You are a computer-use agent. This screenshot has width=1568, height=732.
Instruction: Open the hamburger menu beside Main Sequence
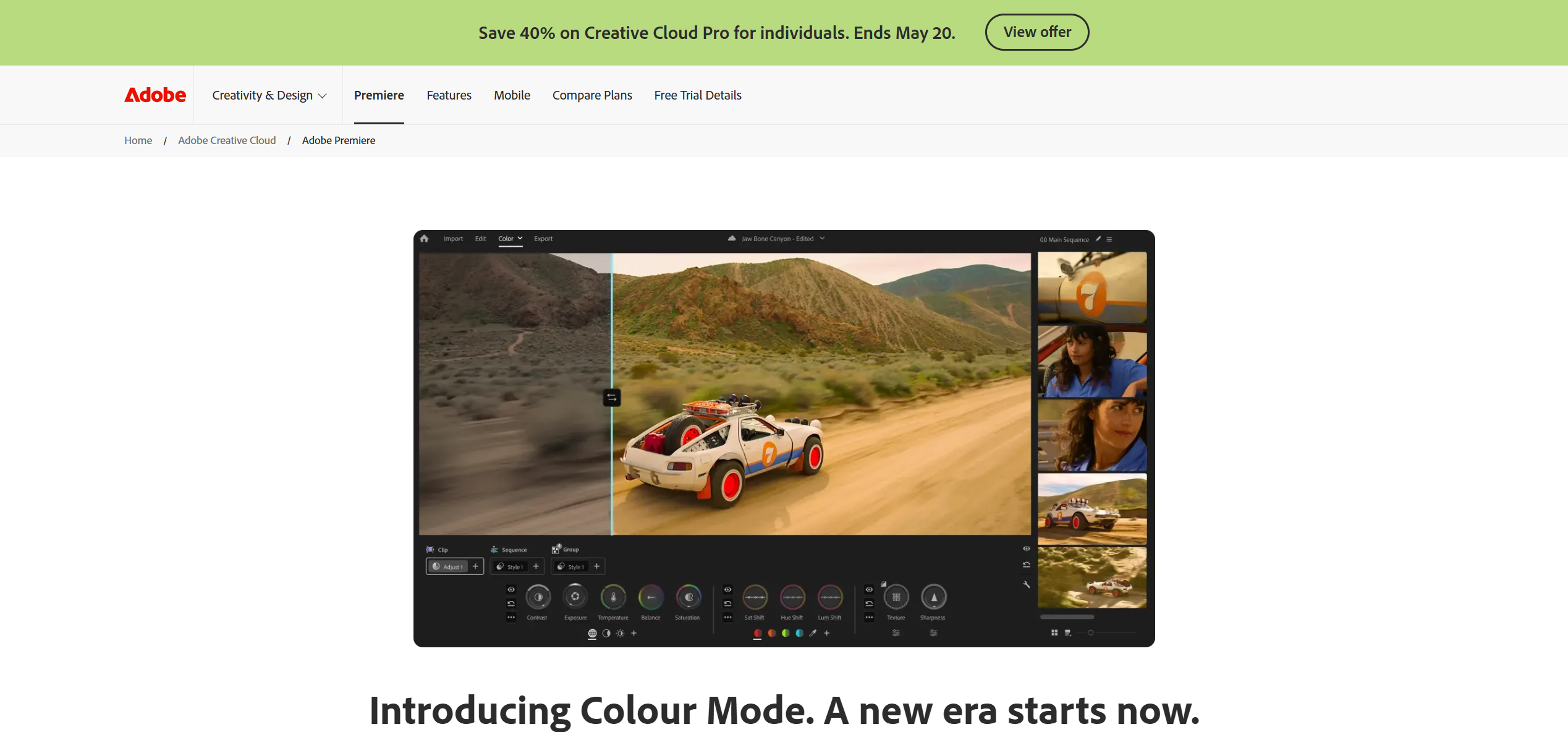coord(1109,239)
